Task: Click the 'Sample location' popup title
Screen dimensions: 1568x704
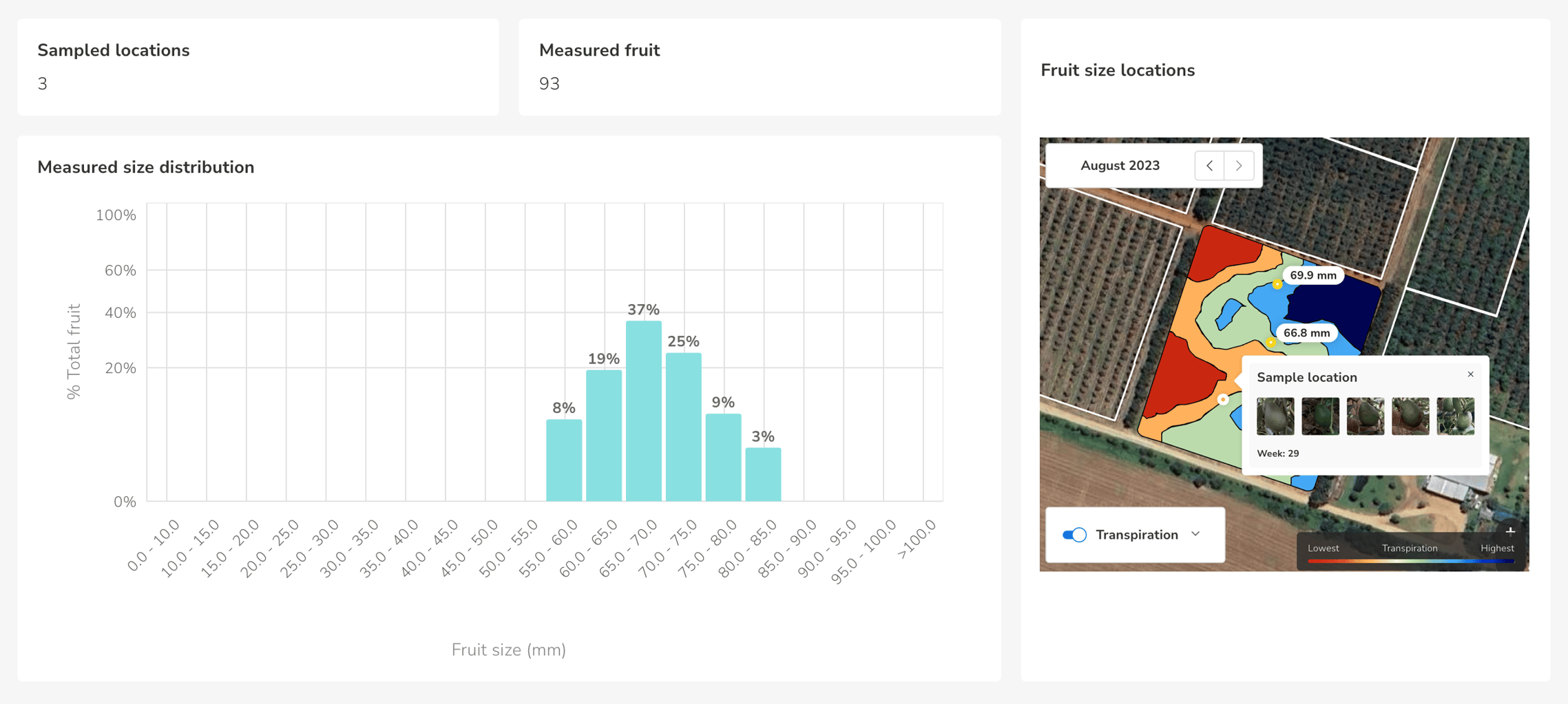Action: click(x=1307, y=377)
